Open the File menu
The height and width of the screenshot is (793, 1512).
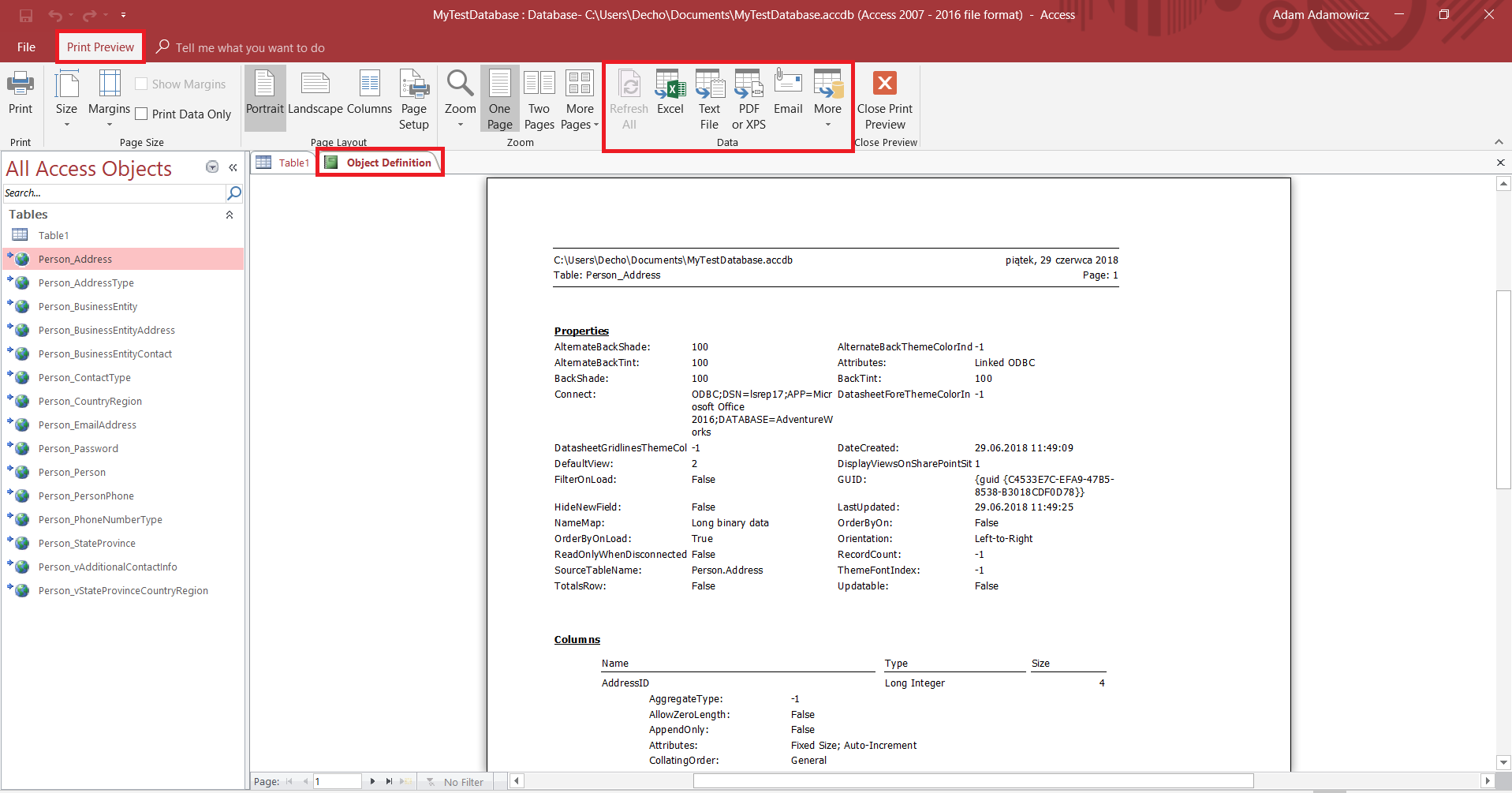coord(26,47)
